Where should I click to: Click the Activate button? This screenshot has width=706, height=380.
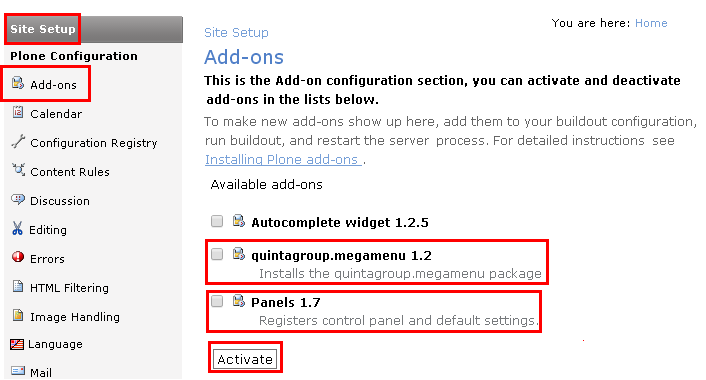(x=245, y=359)
